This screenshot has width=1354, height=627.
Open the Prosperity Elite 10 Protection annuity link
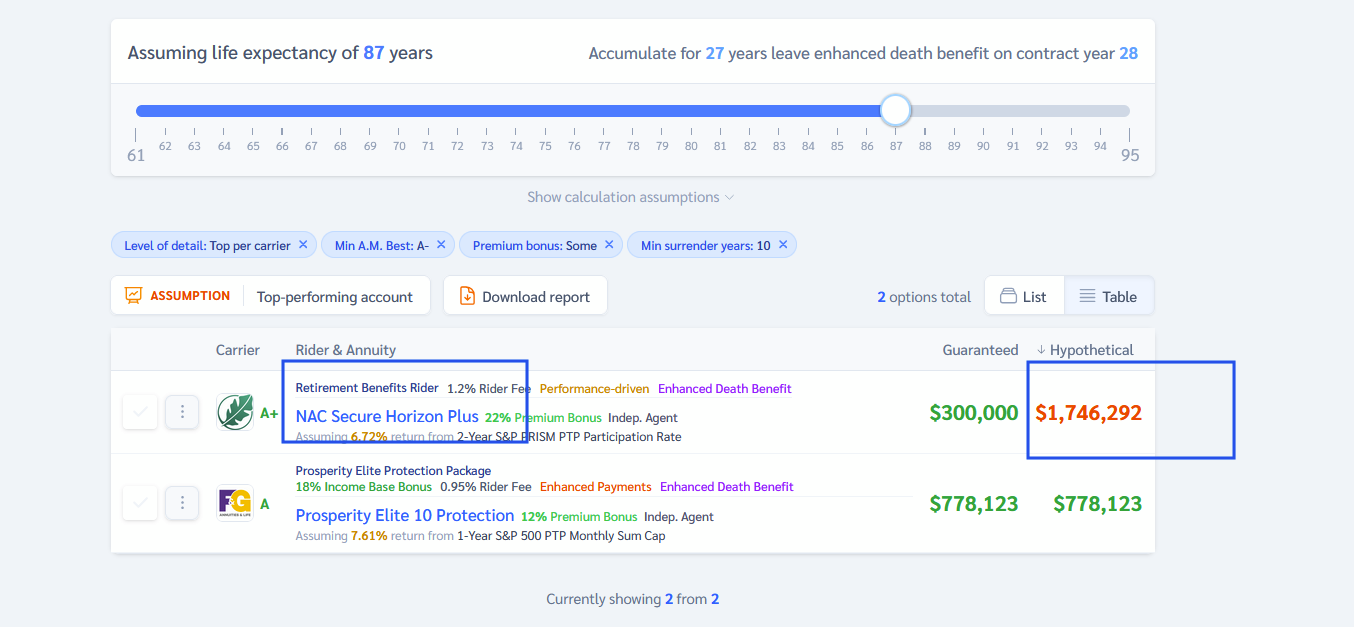(405, 515)
